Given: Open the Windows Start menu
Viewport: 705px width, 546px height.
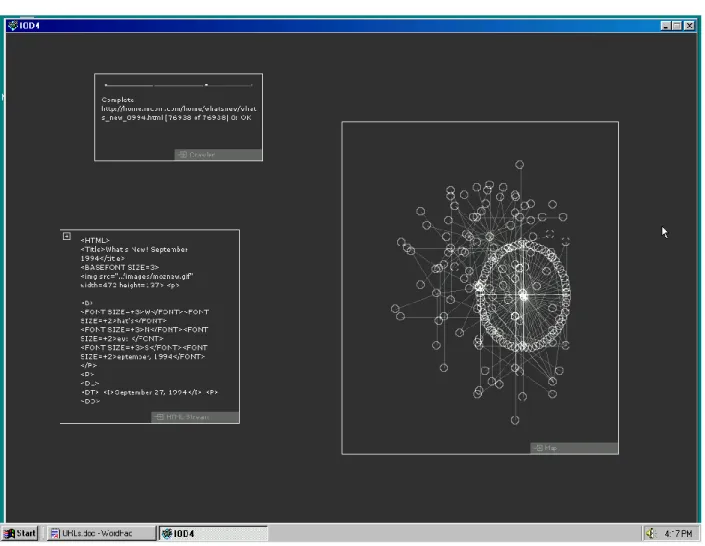Looking at the screenshot, I should pyautogui.click(x=19, y=533).
